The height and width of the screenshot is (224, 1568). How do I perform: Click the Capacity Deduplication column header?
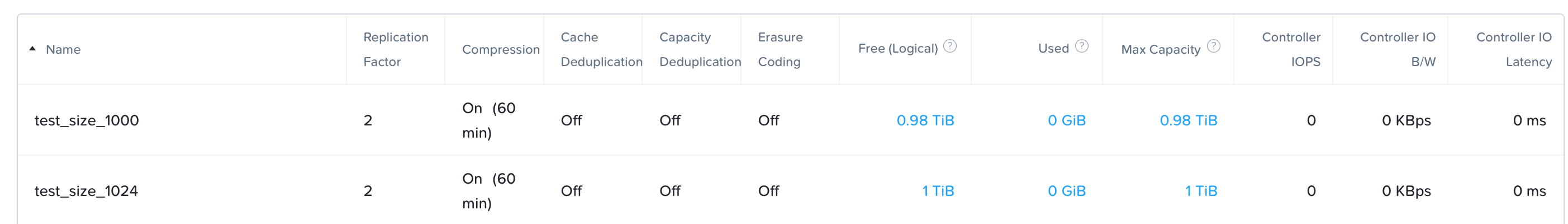coord(700,49)
